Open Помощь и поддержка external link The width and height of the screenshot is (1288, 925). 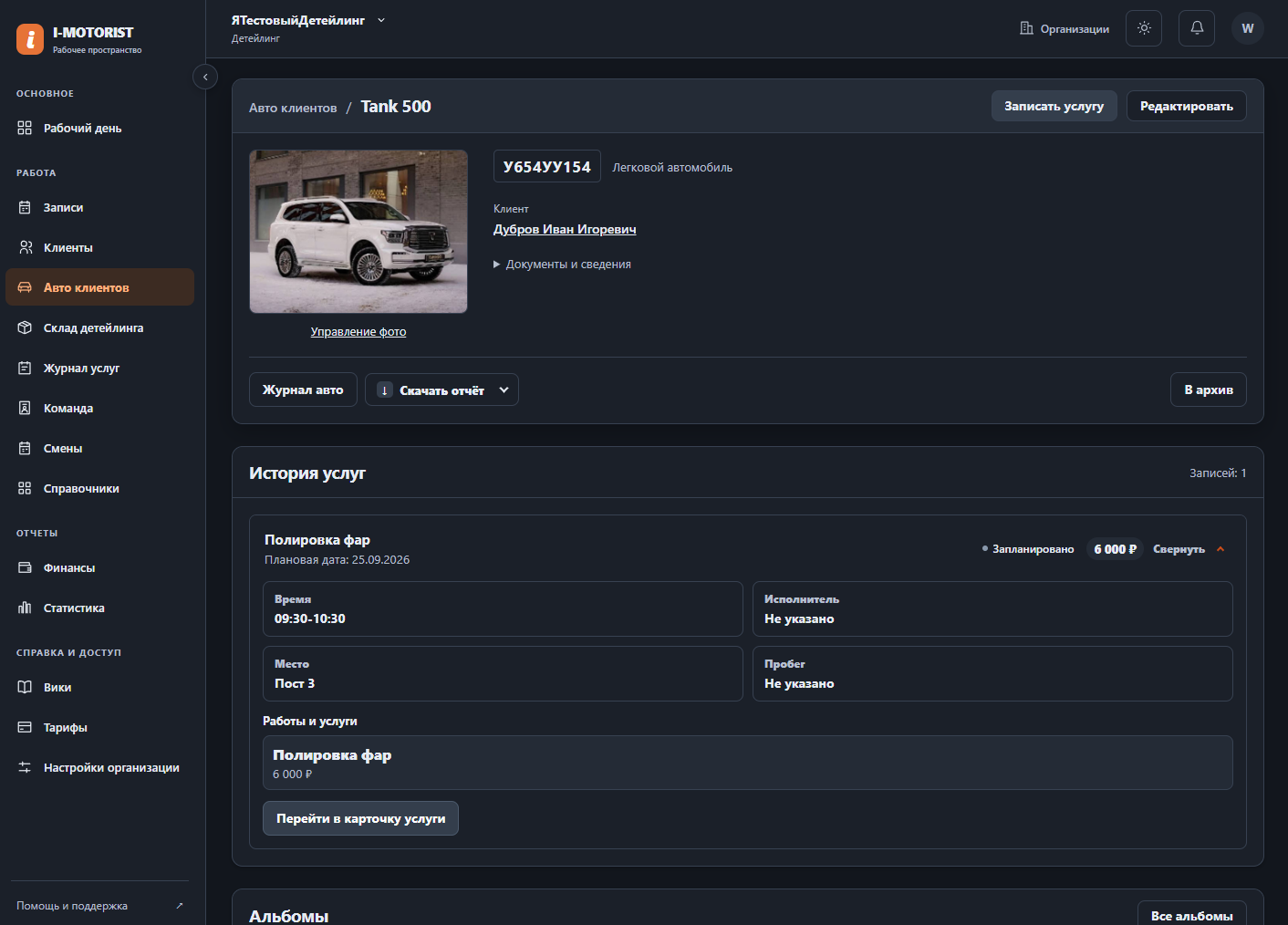point(99,906)
